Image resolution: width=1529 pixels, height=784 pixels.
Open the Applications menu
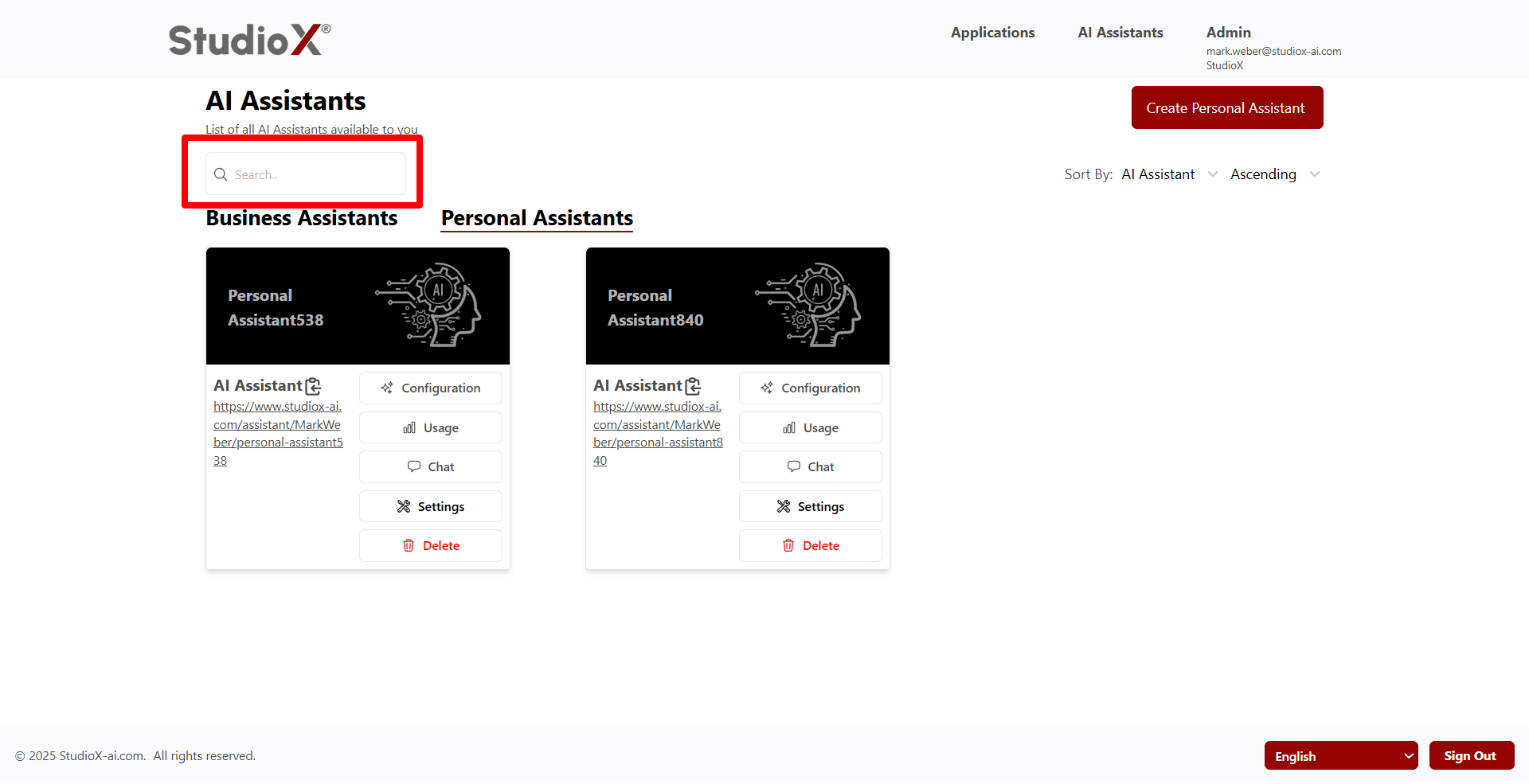pos(992,33)
